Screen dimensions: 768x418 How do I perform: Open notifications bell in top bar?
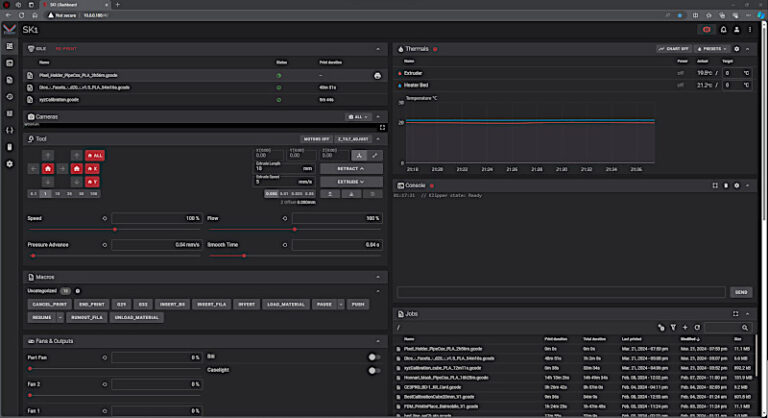[723, 30]
